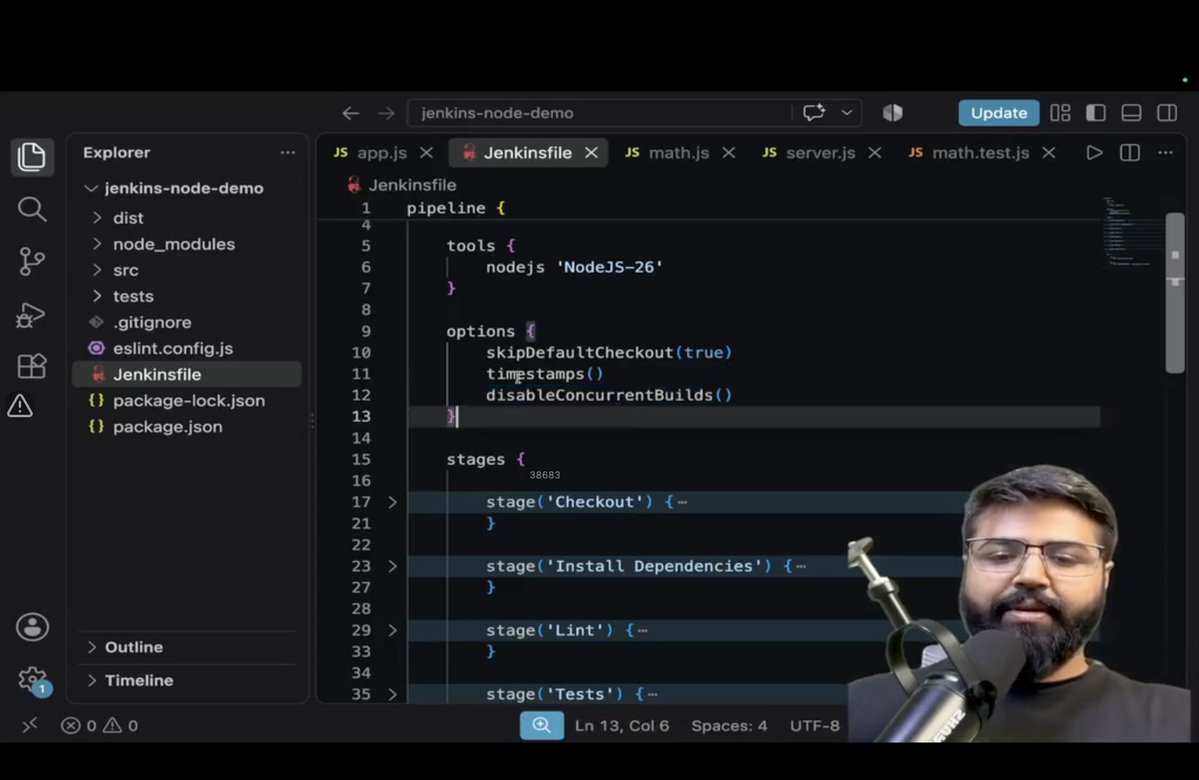Open package-lock.json in explorer

point(187,401)
